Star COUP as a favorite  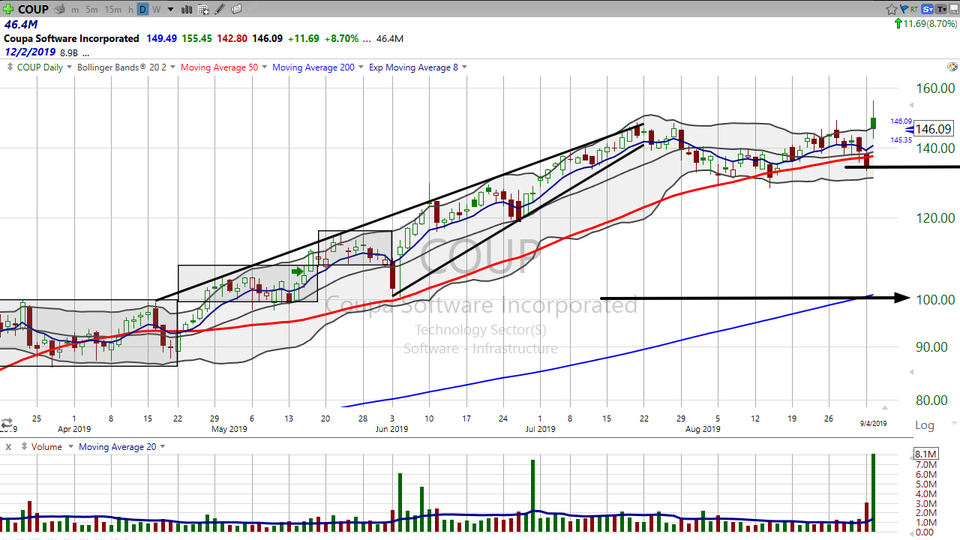893,9
